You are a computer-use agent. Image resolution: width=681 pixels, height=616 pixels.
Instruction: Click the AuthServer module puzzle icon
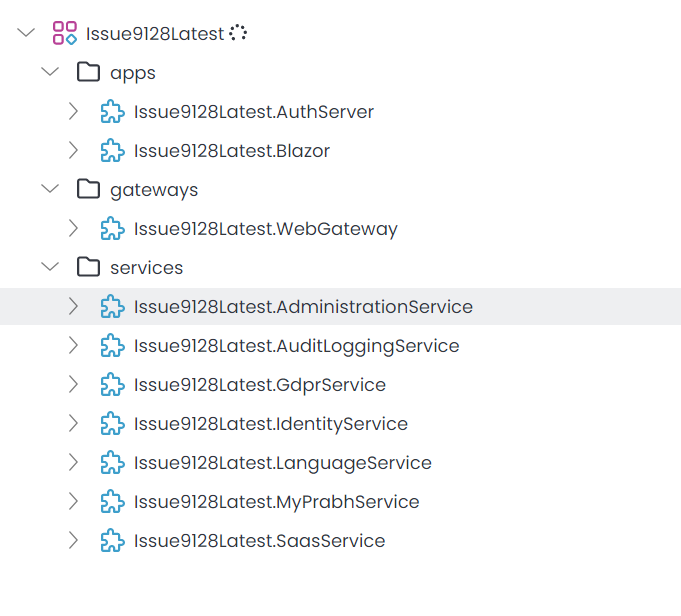pyautogui.click(x=113, y=112)
